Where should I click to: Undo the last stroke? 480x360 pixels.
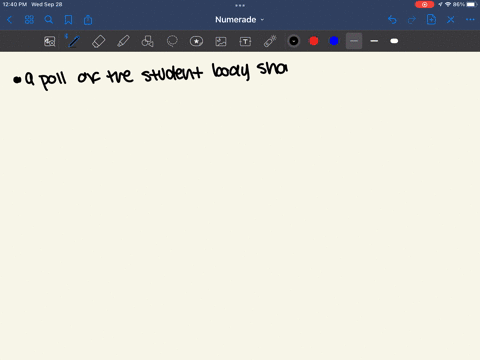point(392,20)
